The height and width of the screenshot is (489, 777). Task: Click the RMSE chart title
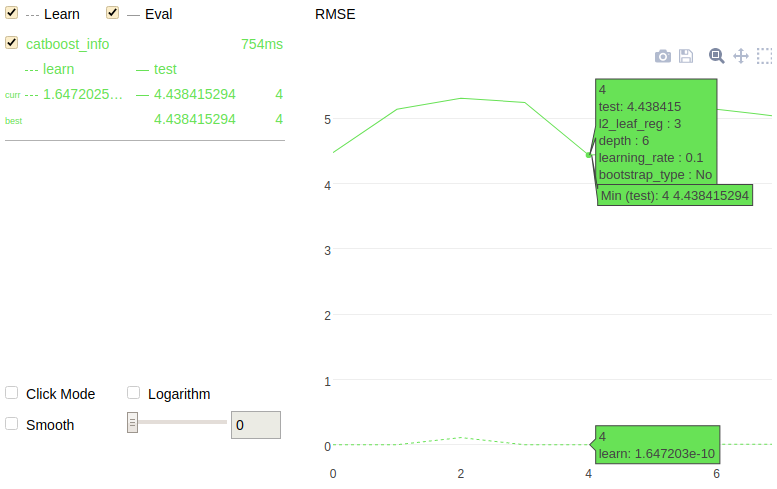coord(334,15)
